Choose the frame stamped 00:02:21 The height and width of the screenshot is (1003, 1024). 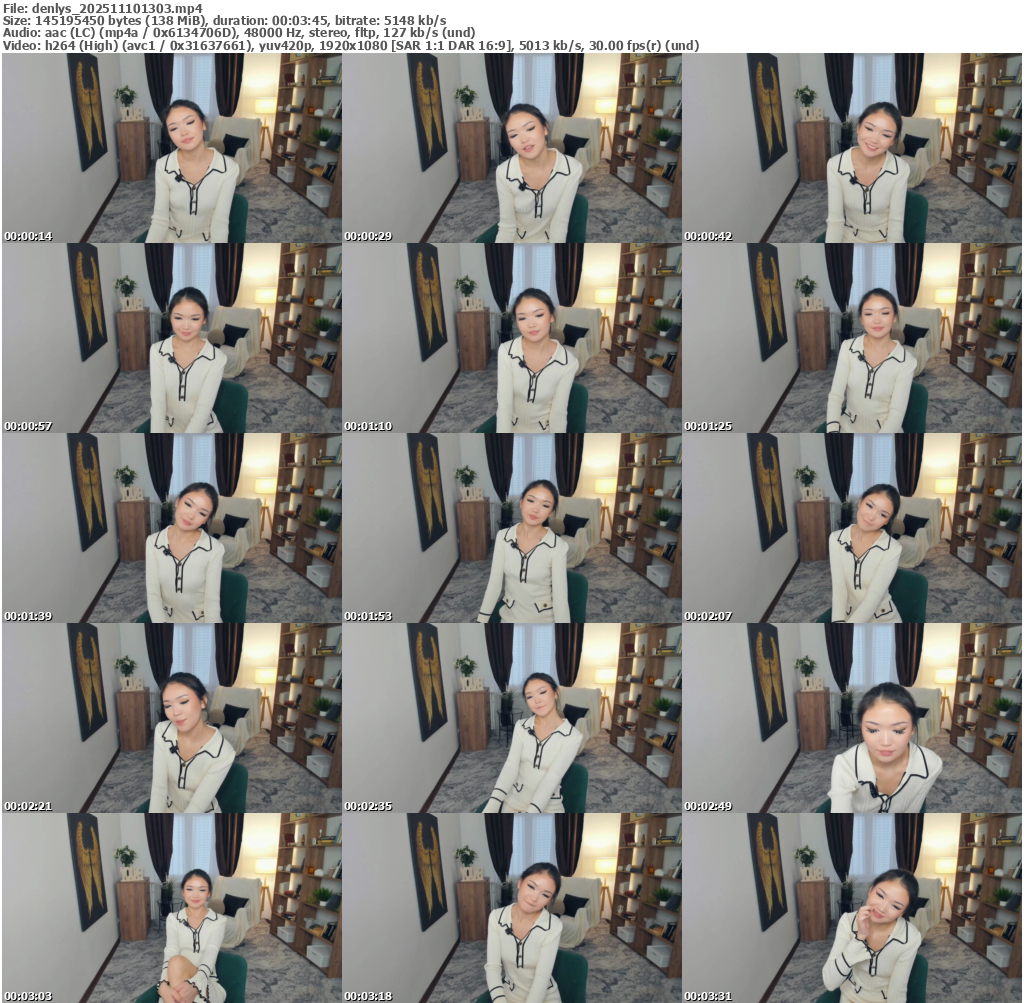(172, 718)
